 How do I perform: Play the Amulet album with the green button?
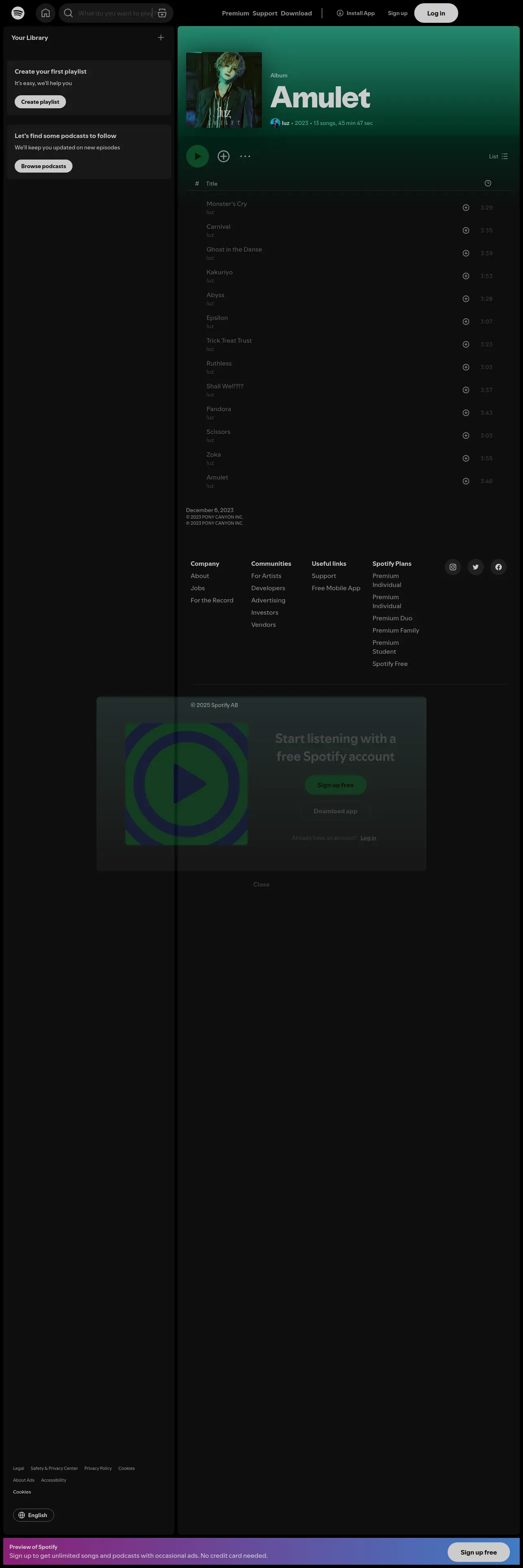(197, 156)
